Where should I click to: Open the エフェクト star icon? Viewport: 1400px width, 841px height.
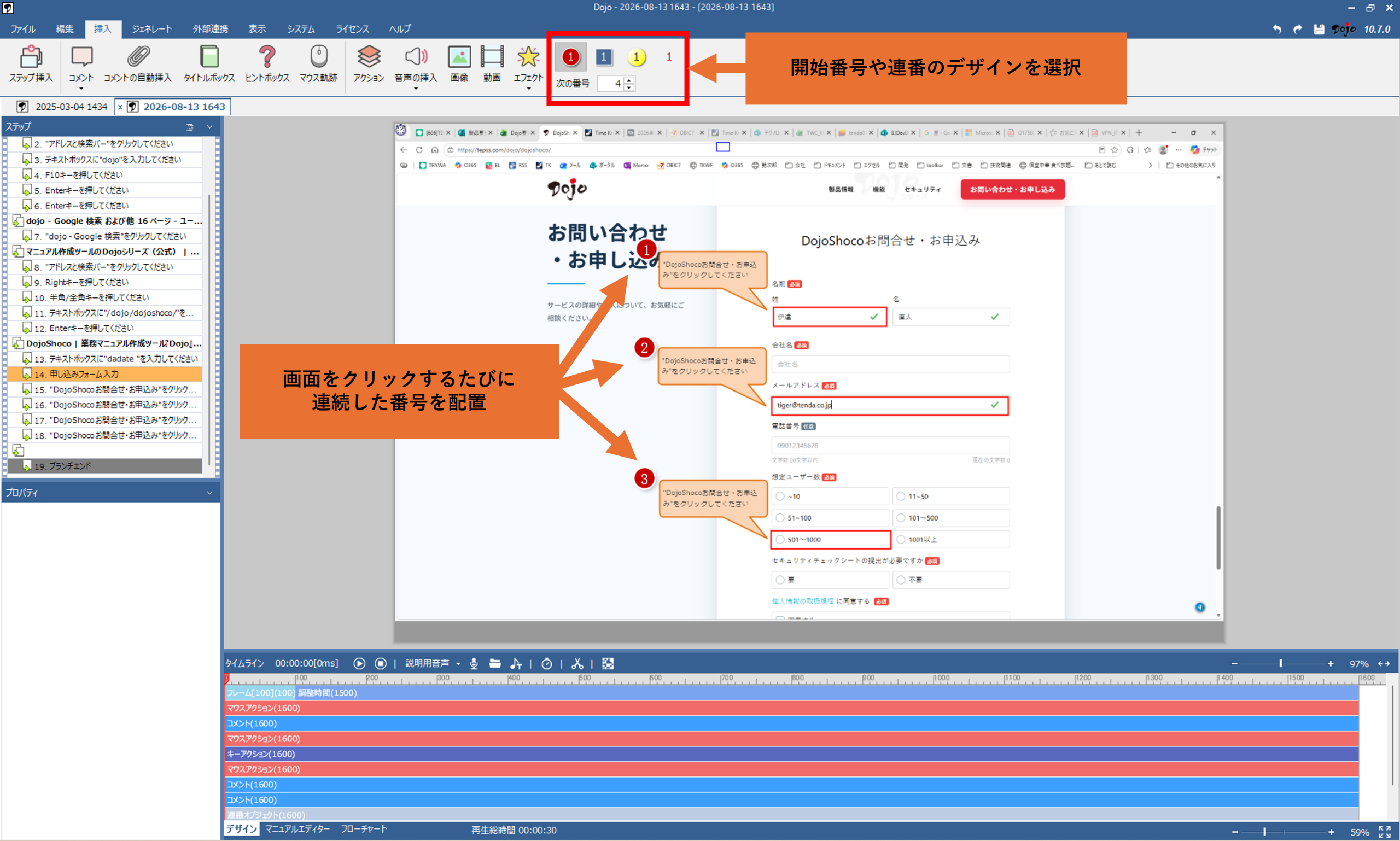[528, 57]
